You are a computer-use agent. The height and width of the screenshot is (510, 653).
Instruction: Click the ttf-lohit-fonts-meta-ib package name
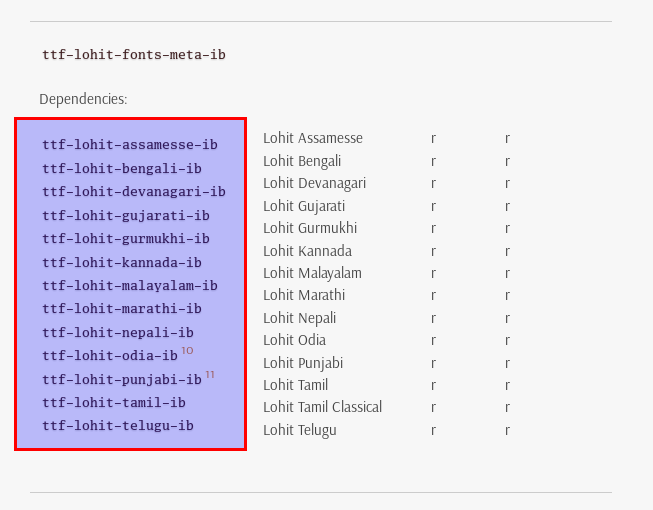tap(134, 55)
